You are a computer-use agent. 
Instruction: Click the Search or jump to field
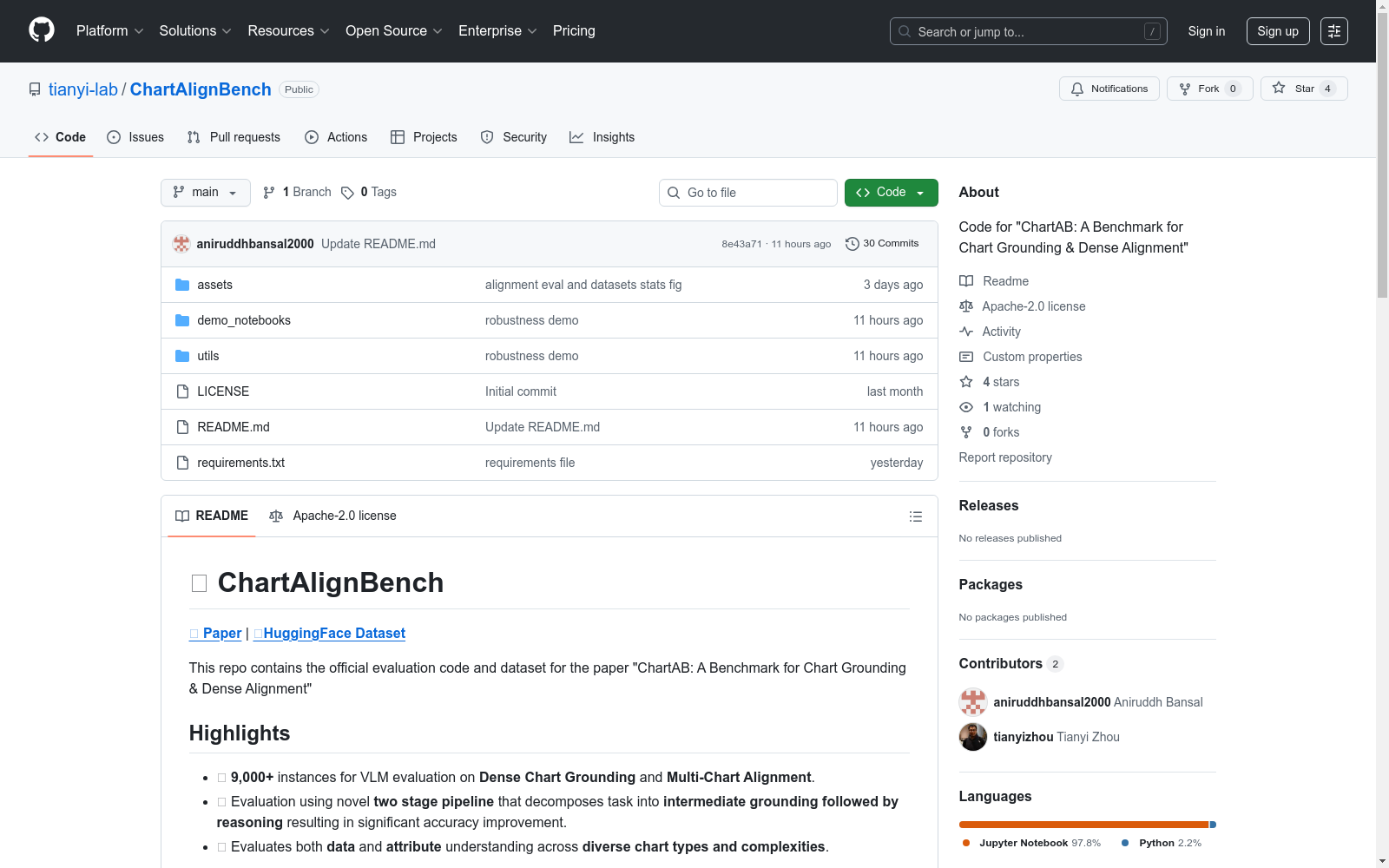click(x=1029, y=31)
